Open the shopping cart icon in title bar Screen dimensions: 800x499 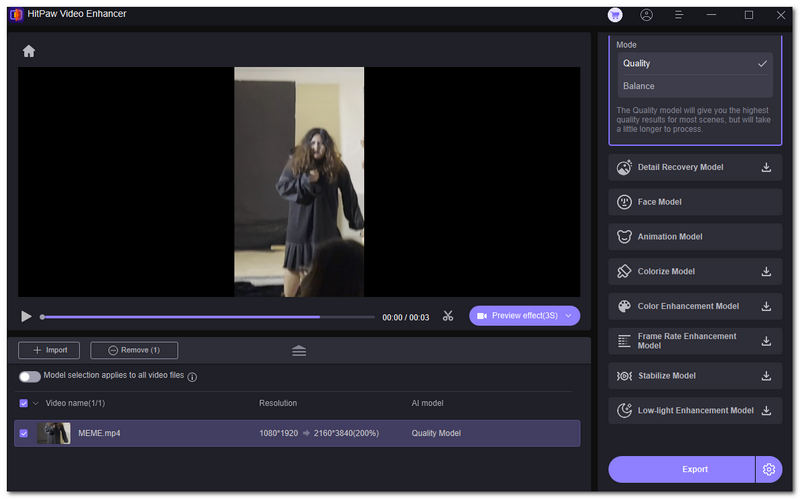pyautogui.click(x=614, y=15)
